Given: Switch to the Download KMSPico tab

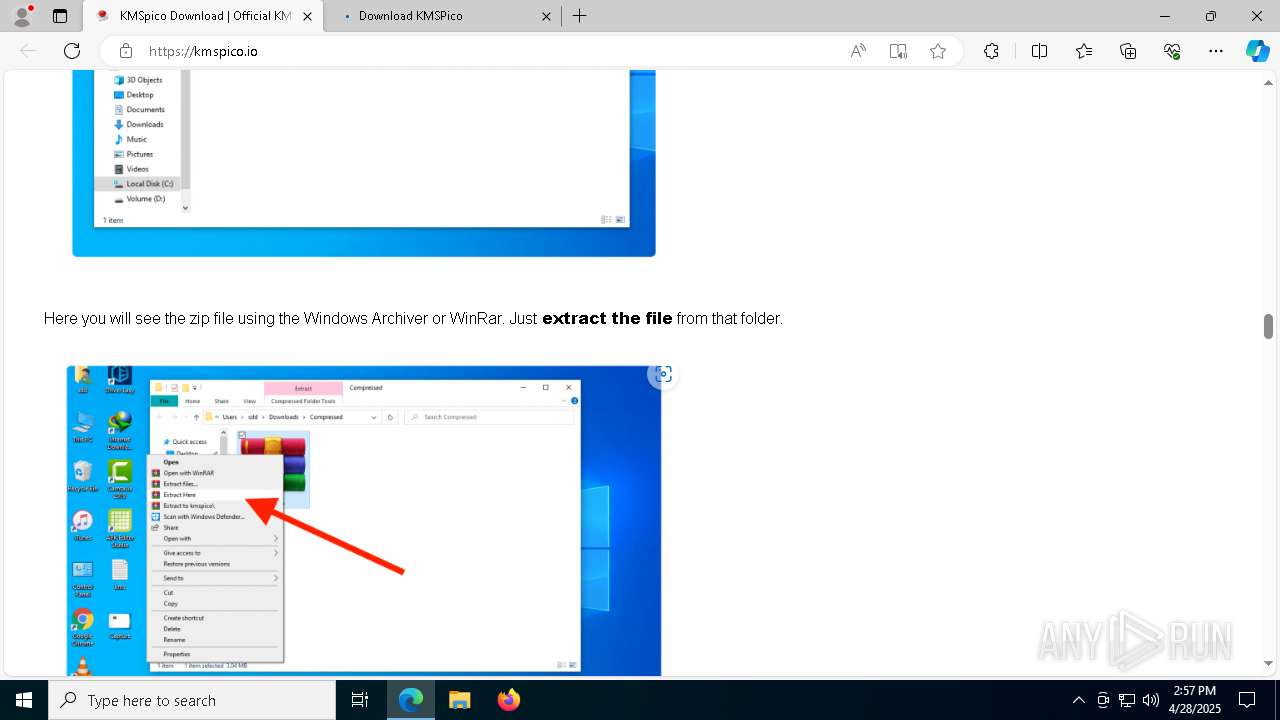Looking at the screenshot, I should point(444,16).
